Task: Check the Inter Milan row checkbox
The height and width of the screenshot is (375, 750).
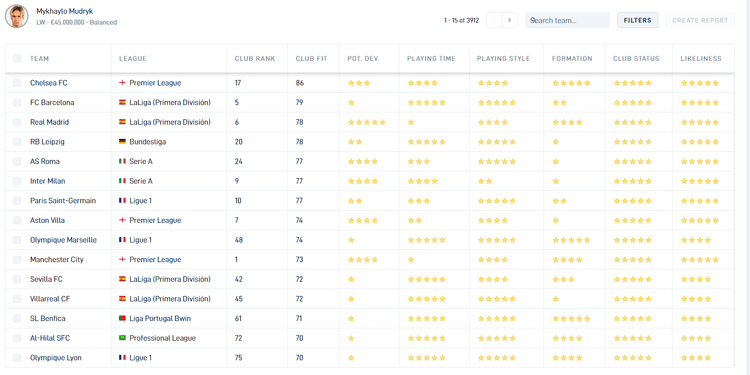Action: point(17,181)
